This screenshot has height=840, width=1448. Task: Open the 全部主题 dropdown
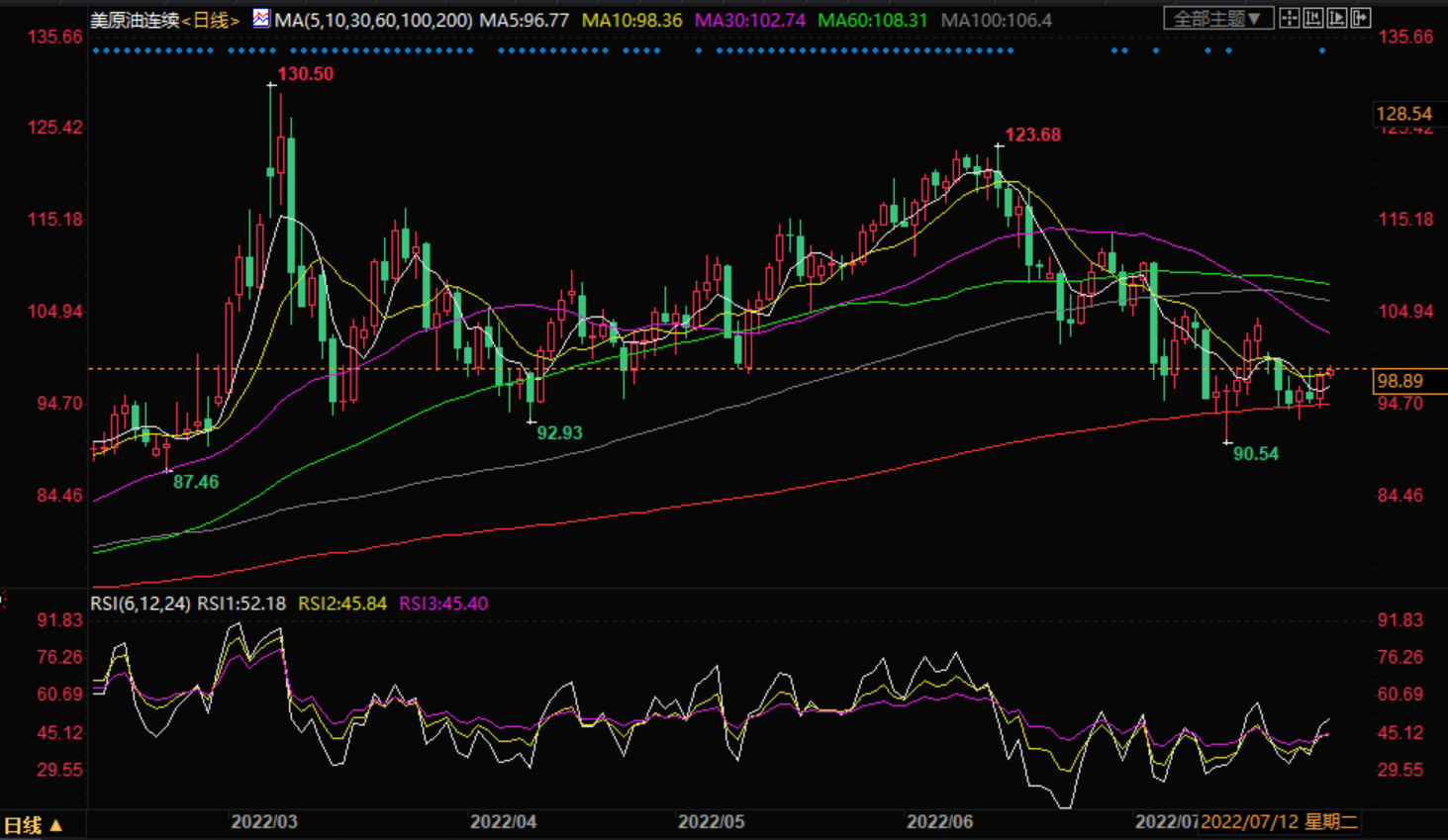click(1217, 19)
